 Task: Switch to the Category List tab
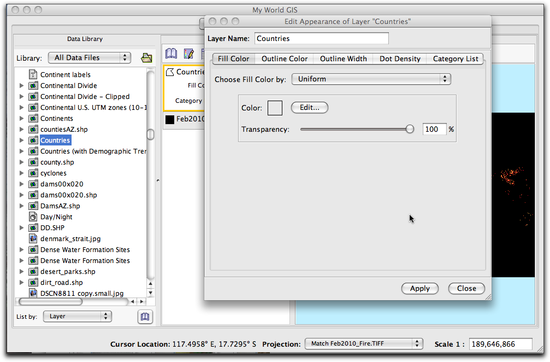click(x=455, y=59)
